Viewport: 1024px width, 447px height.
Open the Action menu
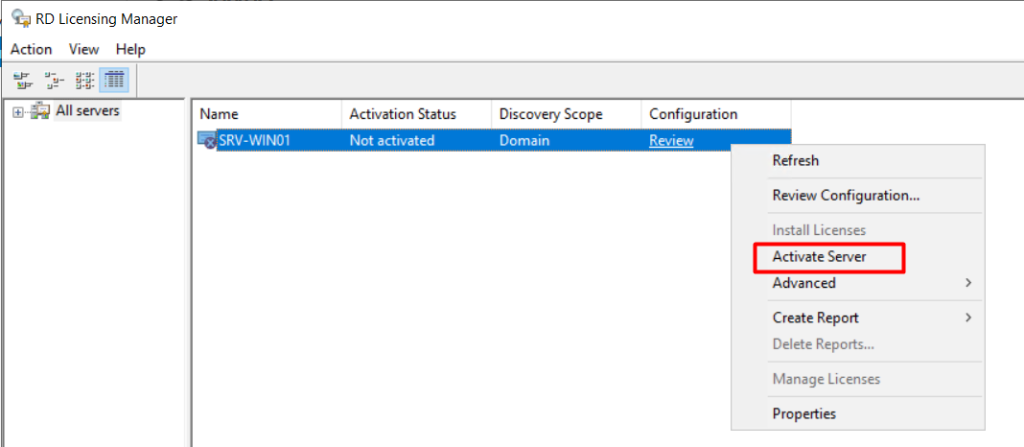pyautogui.click(x=31, y=49)
